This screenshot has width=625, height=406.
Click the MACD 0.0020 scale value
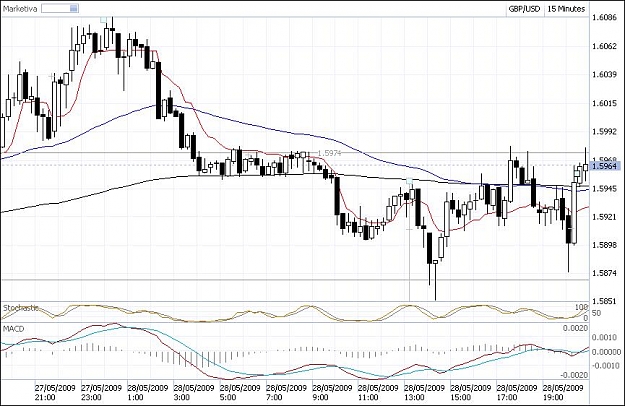click(576, 328)
